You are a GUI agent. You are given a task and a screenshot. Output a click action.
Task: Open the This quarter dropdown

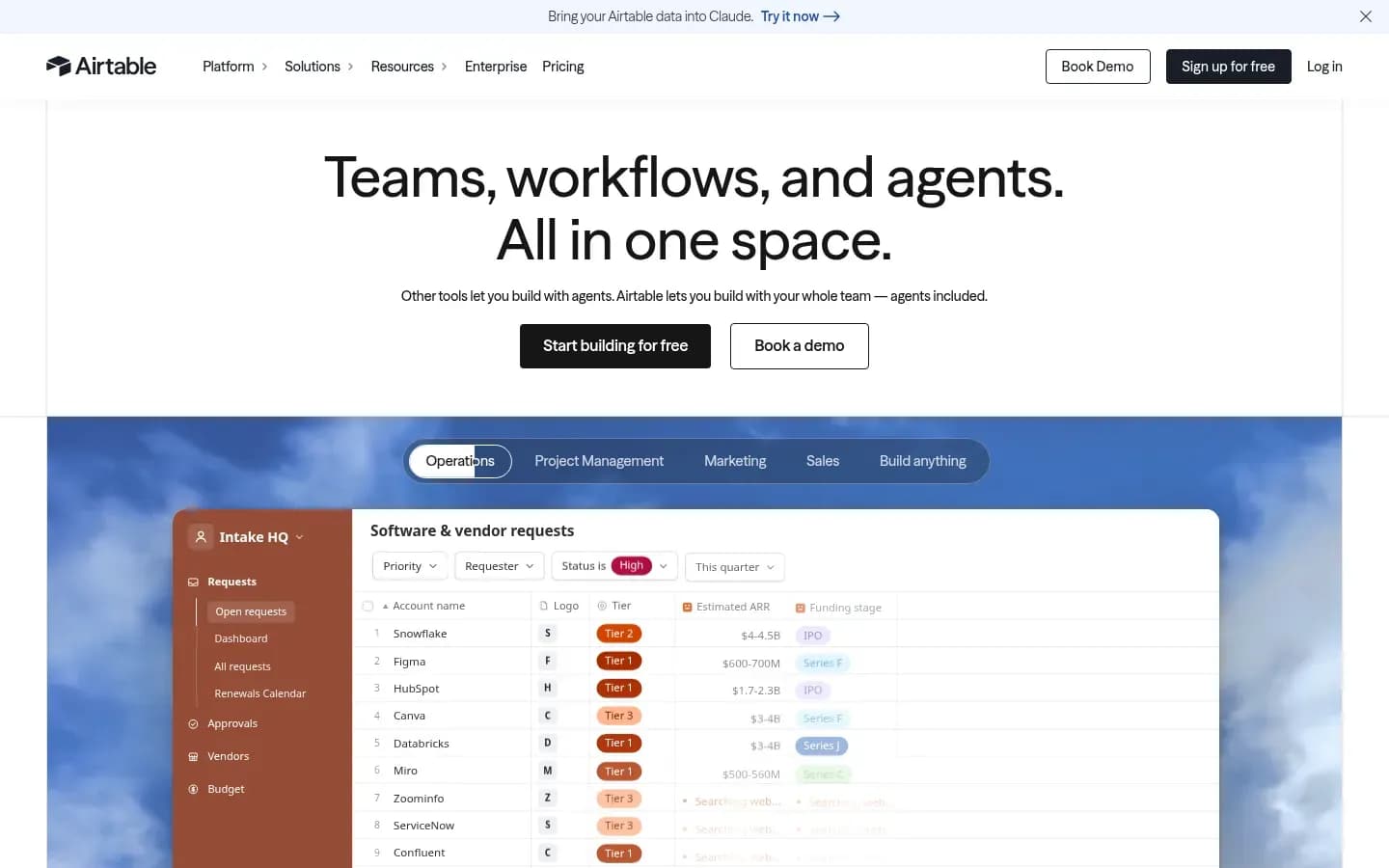[735, 567]
